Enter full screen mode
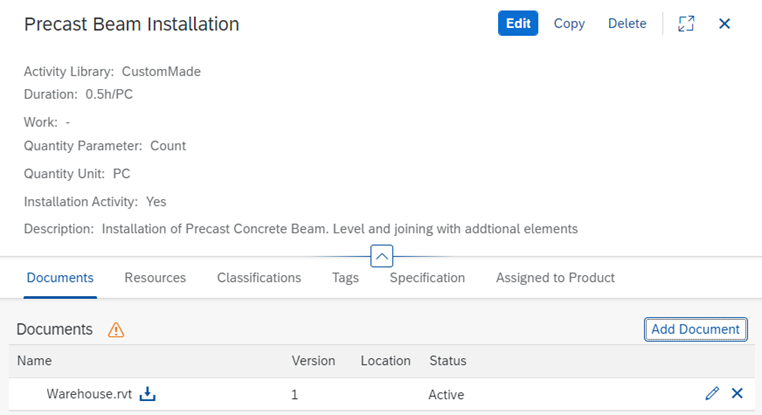 pyautogui.click(x=686, y=23)
